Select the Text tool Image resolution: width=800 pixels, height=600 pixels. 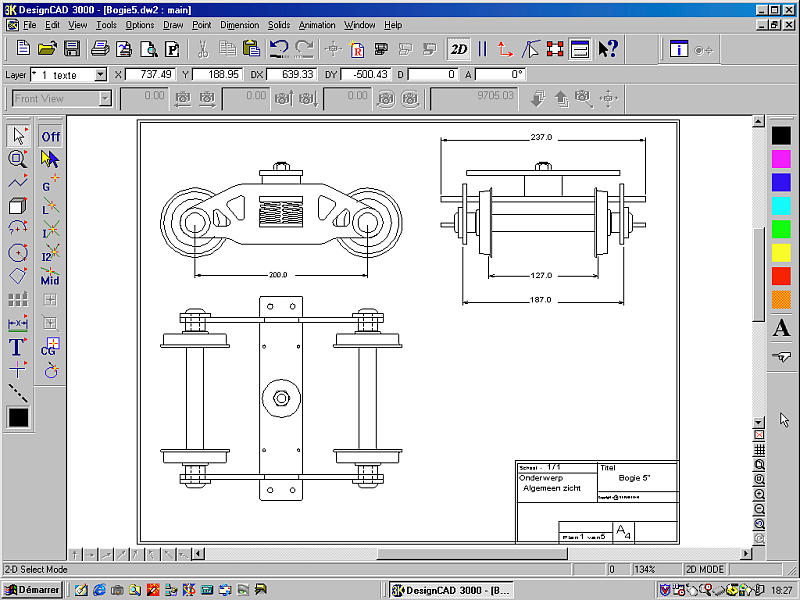[17, 347]
